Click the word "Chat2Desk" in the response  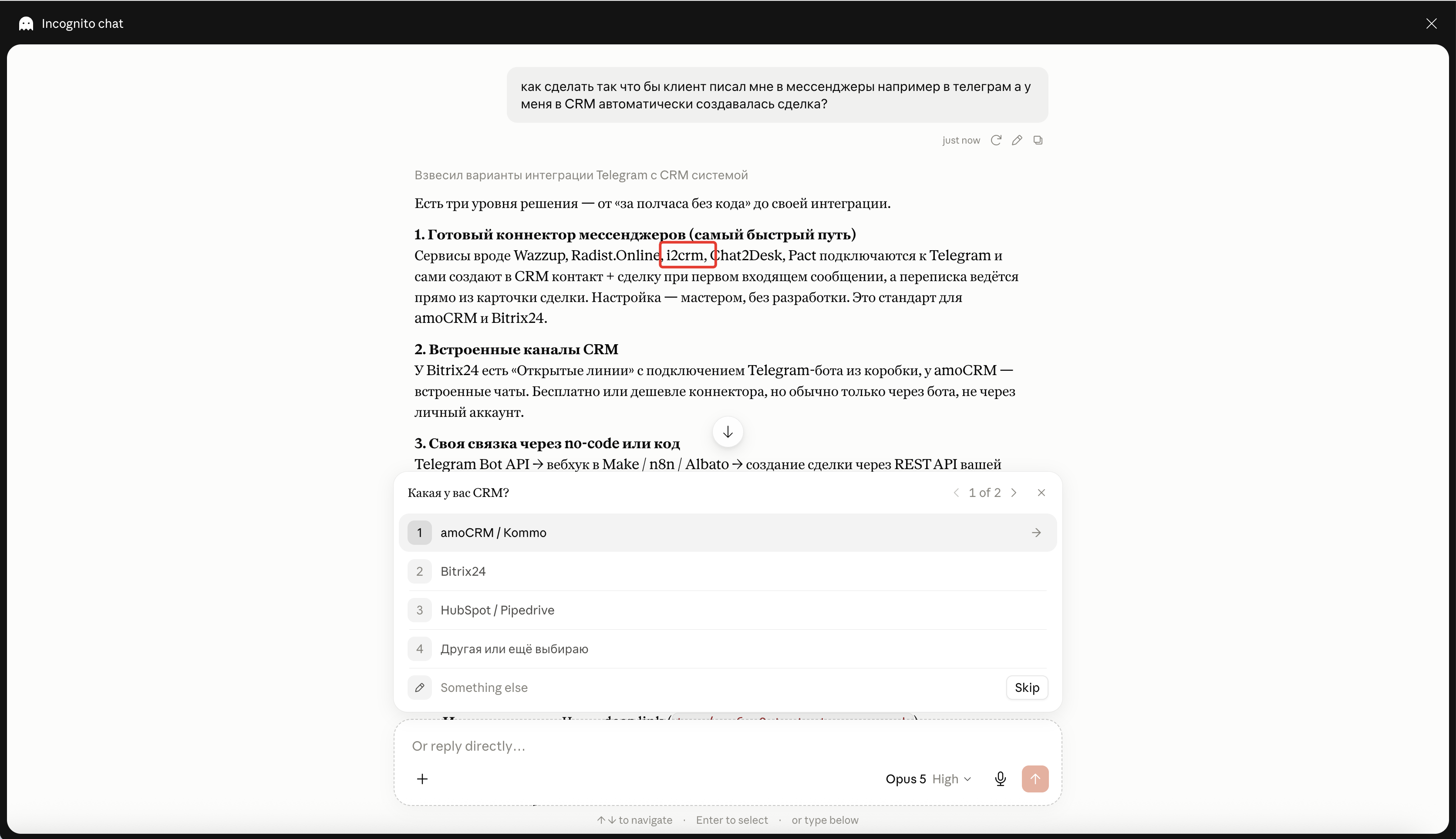pyautogui.click(x=746, y=255)
